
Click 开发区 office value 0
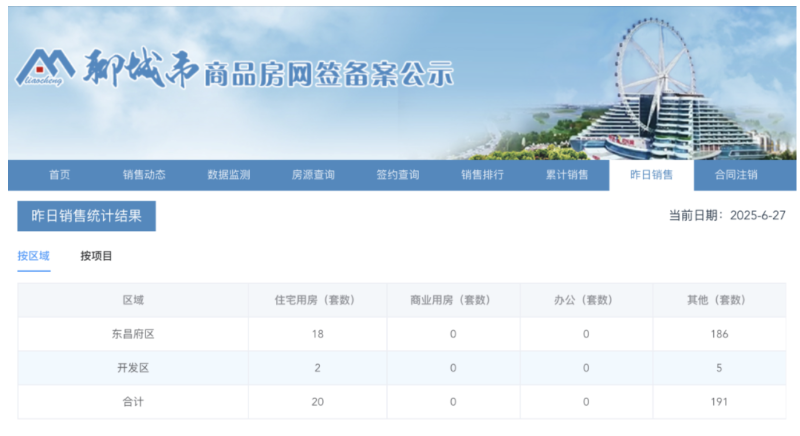click(586, 368)
